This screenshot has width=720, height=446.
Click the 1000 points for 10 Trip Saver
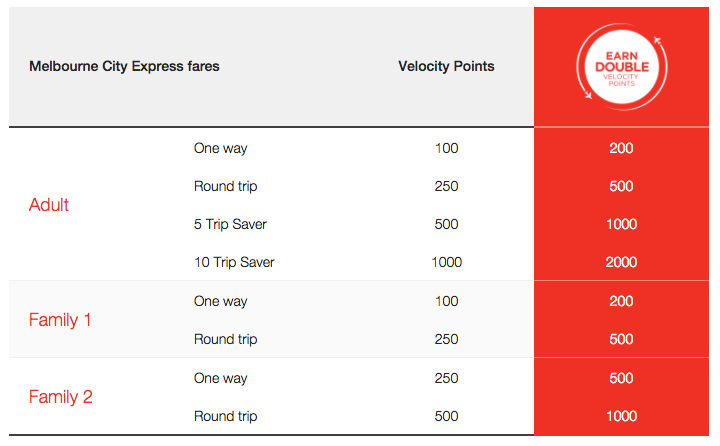[447, 262]
